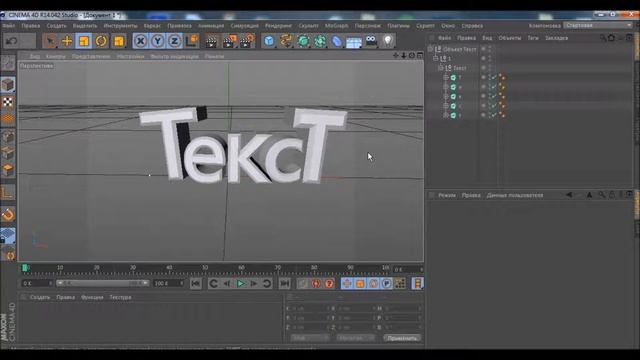Toggle the checkmark for second letter object

click(x=493, y=87)
